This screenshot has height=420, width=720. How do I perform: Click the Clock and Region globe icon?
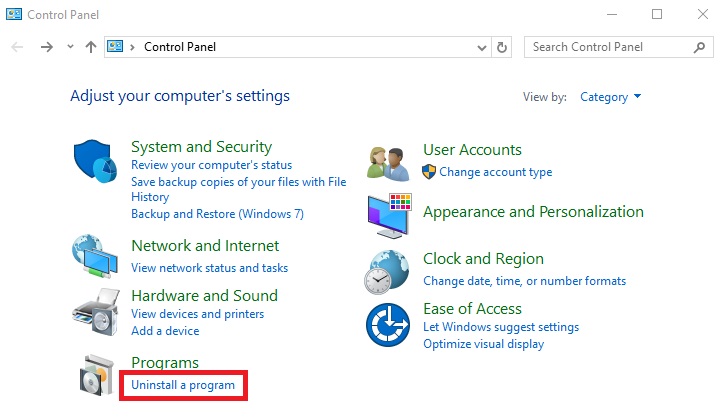click(388, 269)
